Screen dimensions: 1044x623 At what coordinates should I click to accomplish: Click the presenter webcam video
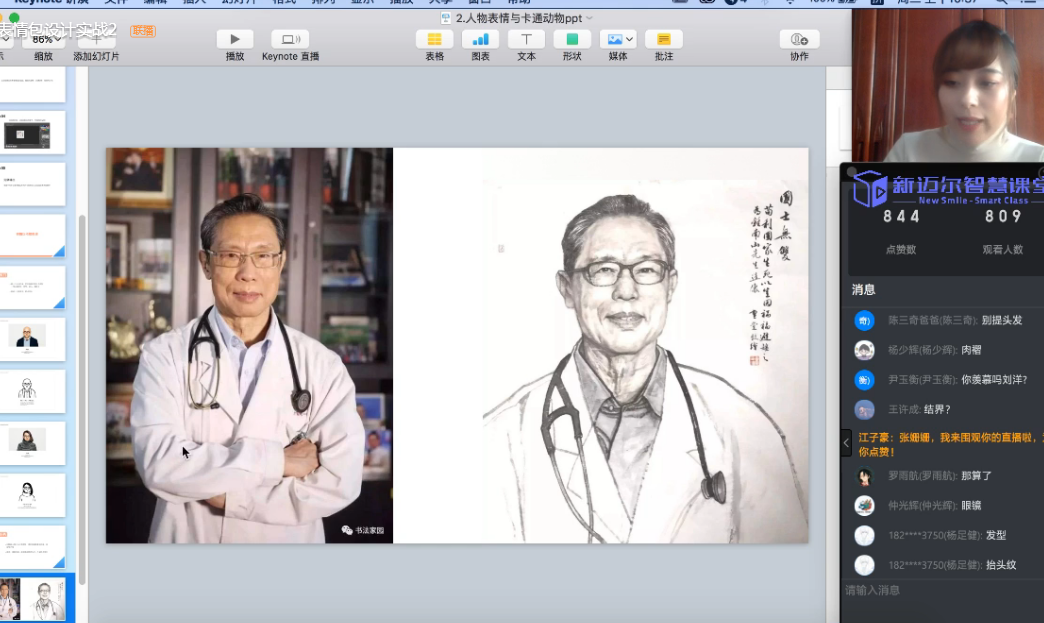click(948, 85)
